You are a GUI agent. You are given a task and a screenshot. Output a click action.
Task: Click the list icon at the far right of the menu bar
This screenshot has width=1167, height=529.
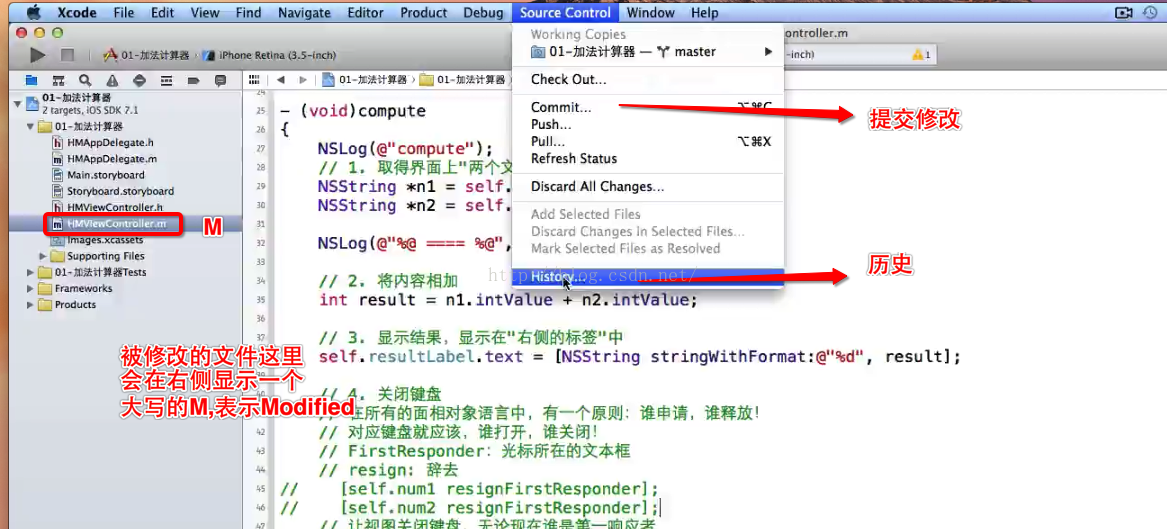[1150, 13]
